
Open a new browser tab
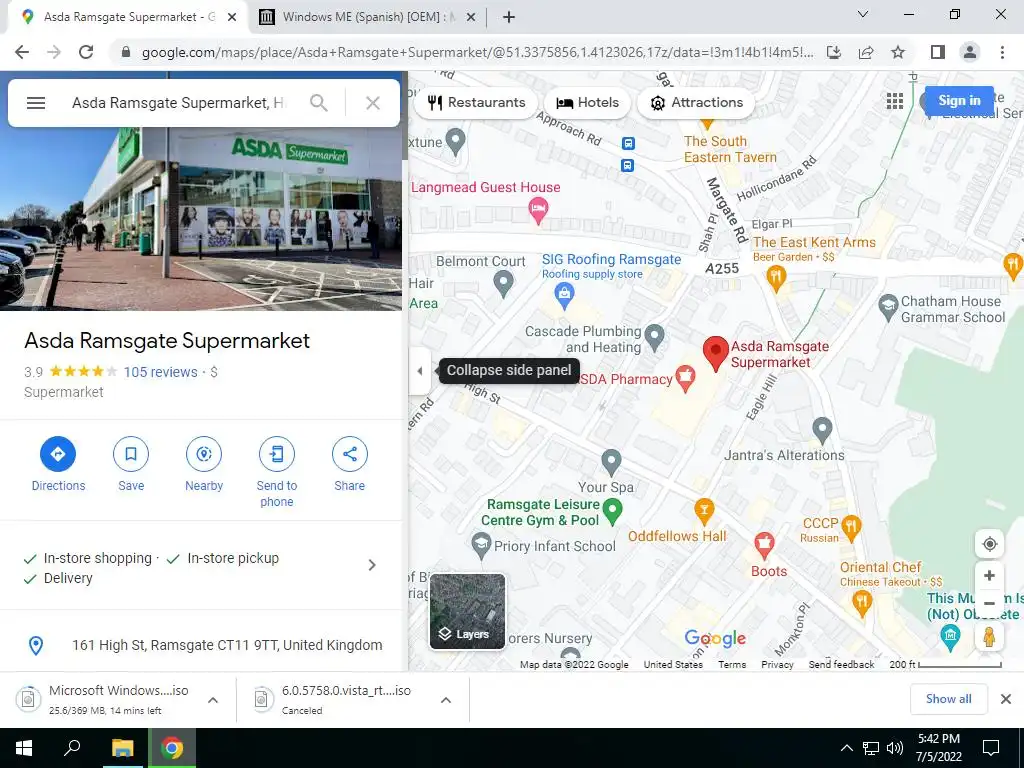tap(509, 18)
